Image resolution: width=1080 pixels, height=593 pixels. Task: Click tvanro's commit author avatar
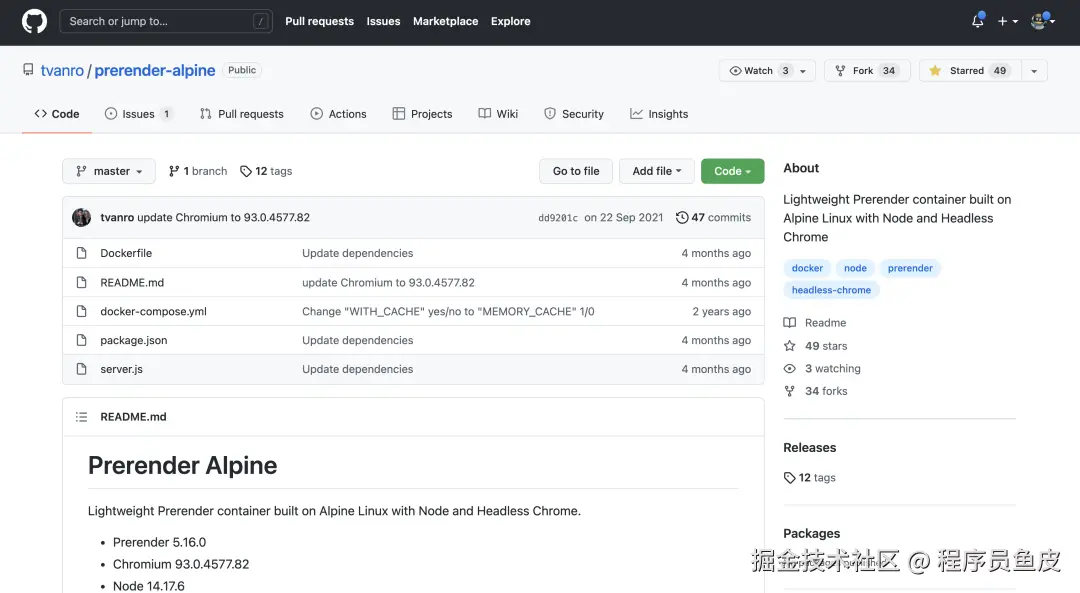[82, 218]
